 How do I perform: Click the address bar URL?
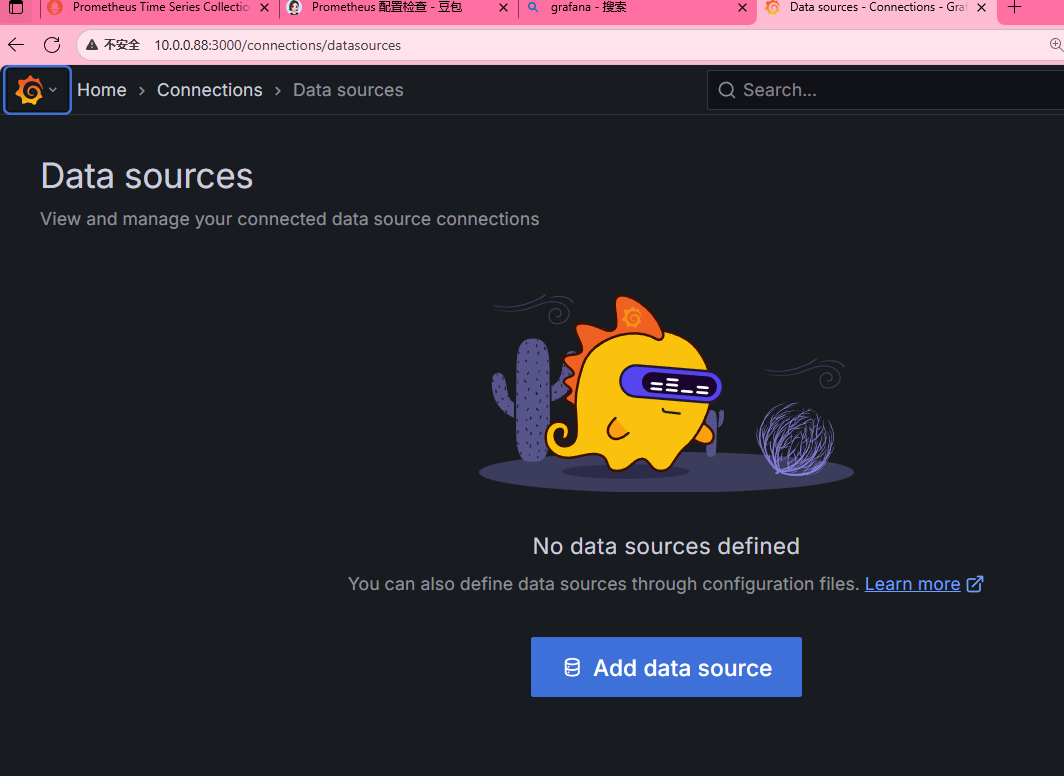click(x=278, y=45)
